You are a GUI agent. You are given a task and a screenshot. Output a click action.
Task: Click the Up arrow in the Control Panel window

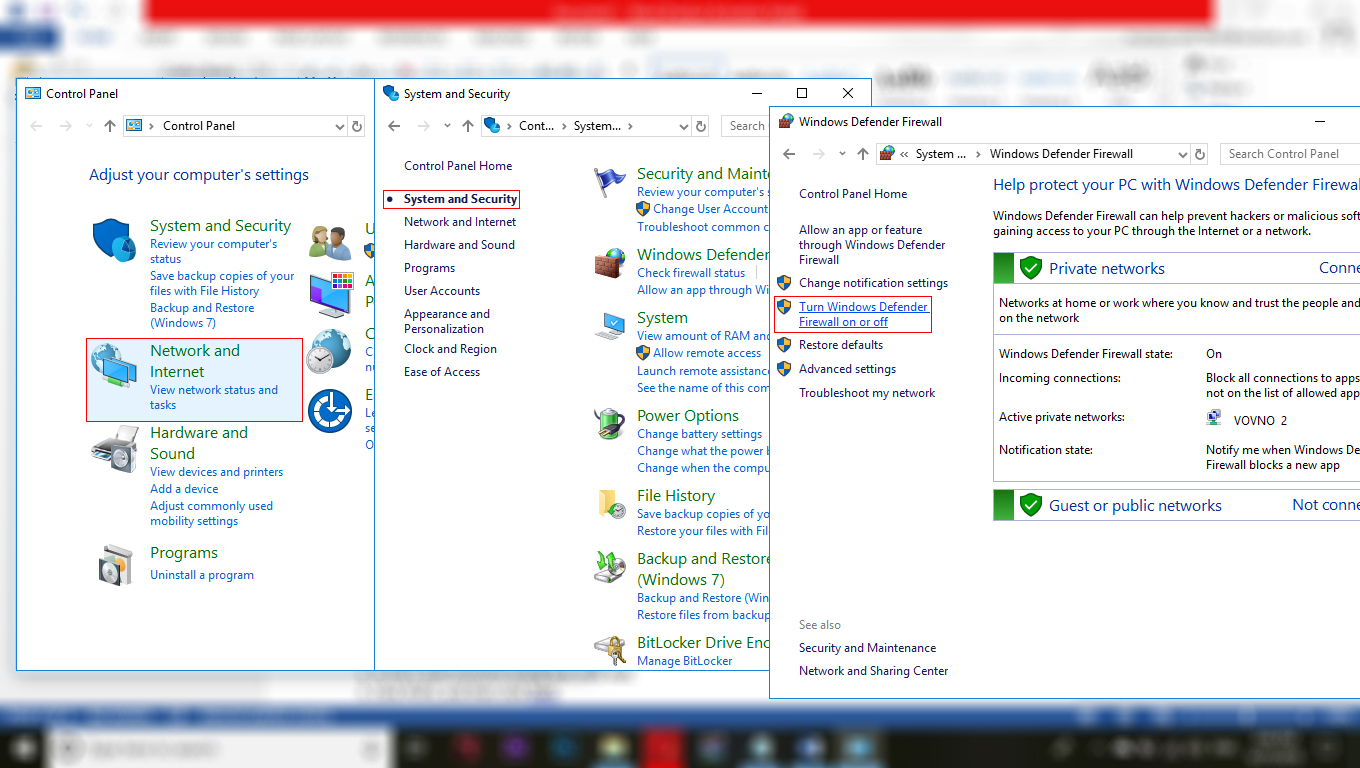coord(110,126)
